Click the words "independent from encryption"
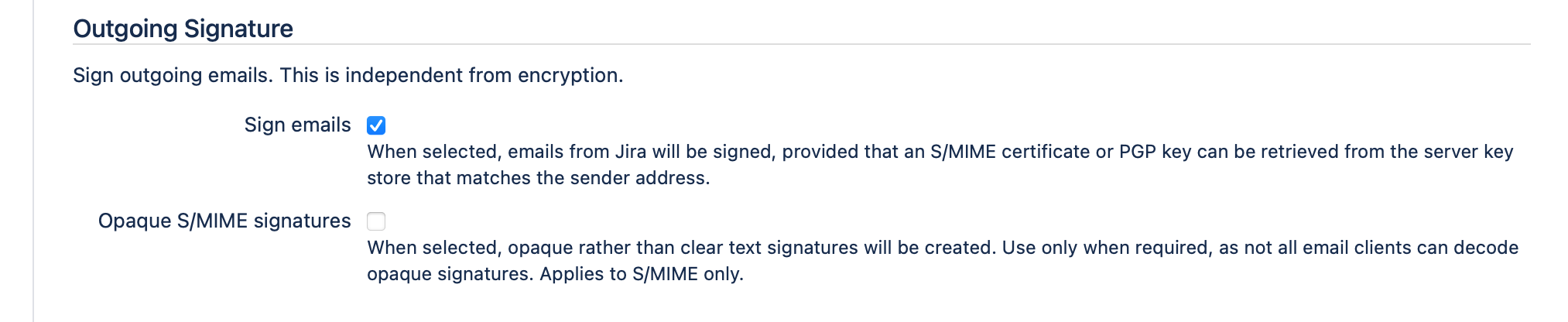Viewport: 1568px width, 322px height. coord(482,75)
